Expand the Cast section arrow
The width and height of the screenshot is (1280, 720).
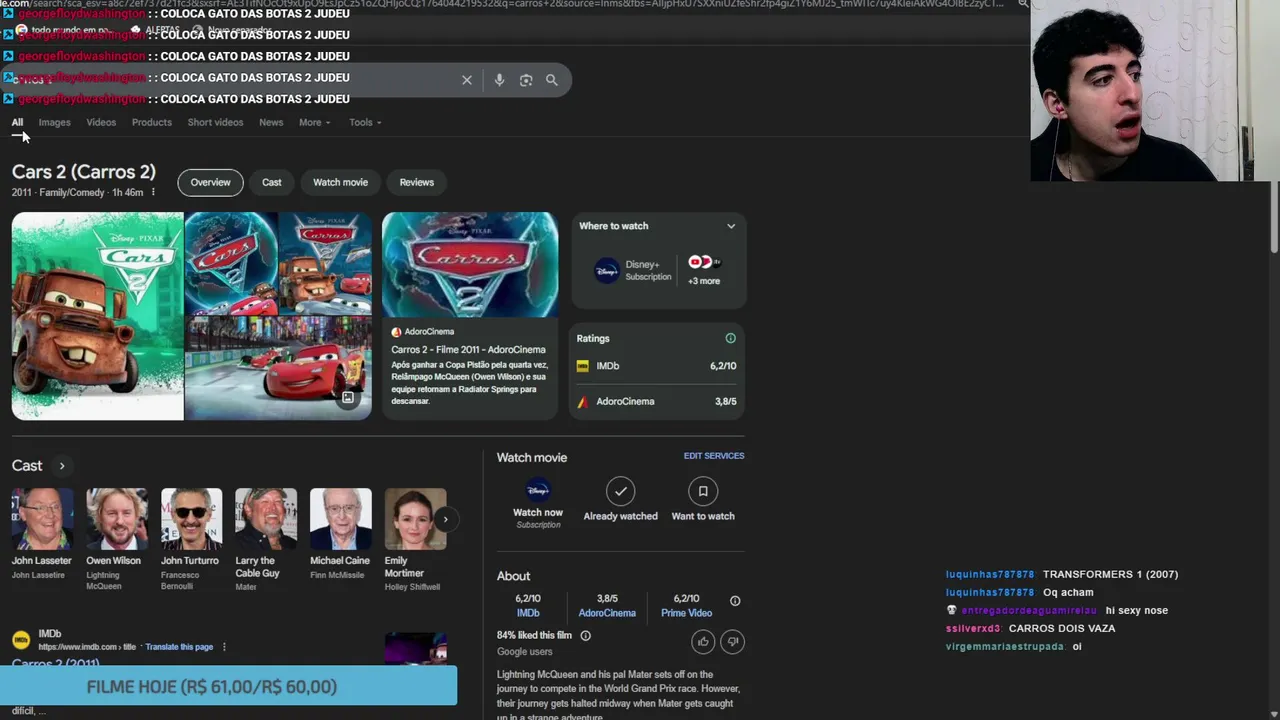[x=61, y=466]
